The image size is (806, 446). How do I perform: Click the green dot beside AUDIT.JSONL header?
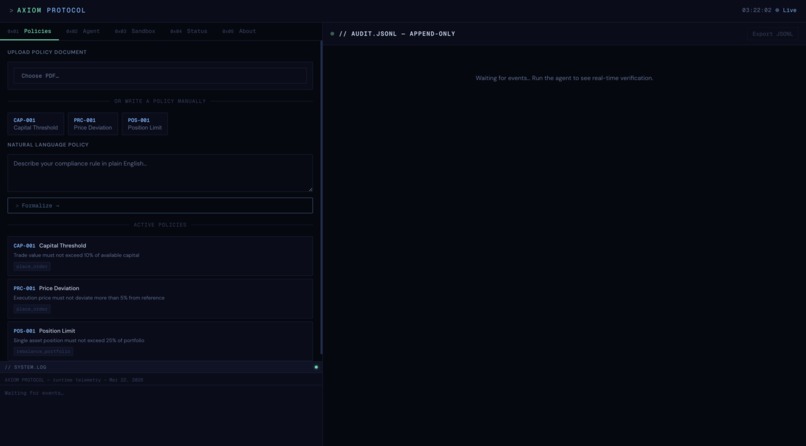pyautogui.click(x=332, y=34)
